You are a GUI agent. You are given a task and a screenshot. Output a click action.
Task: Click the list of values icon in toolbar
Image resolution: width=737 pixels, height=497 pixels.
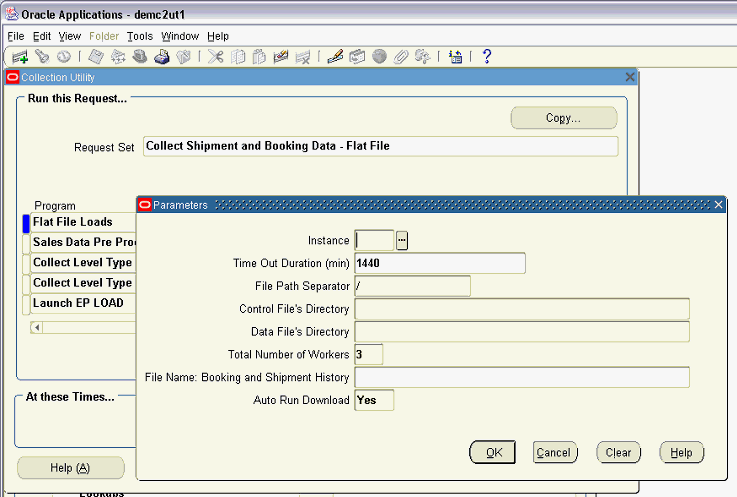(455, 57)
